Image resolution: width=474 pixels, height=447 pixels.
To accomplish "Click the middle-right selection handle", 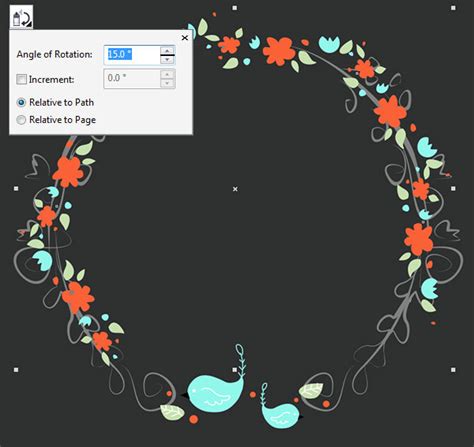I will tap(453, 189).
